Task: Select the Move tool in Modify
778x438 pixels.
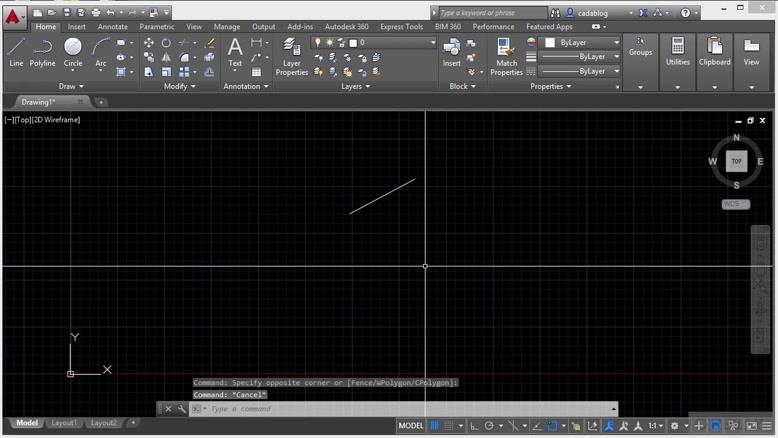Action: tap(148, 43)
